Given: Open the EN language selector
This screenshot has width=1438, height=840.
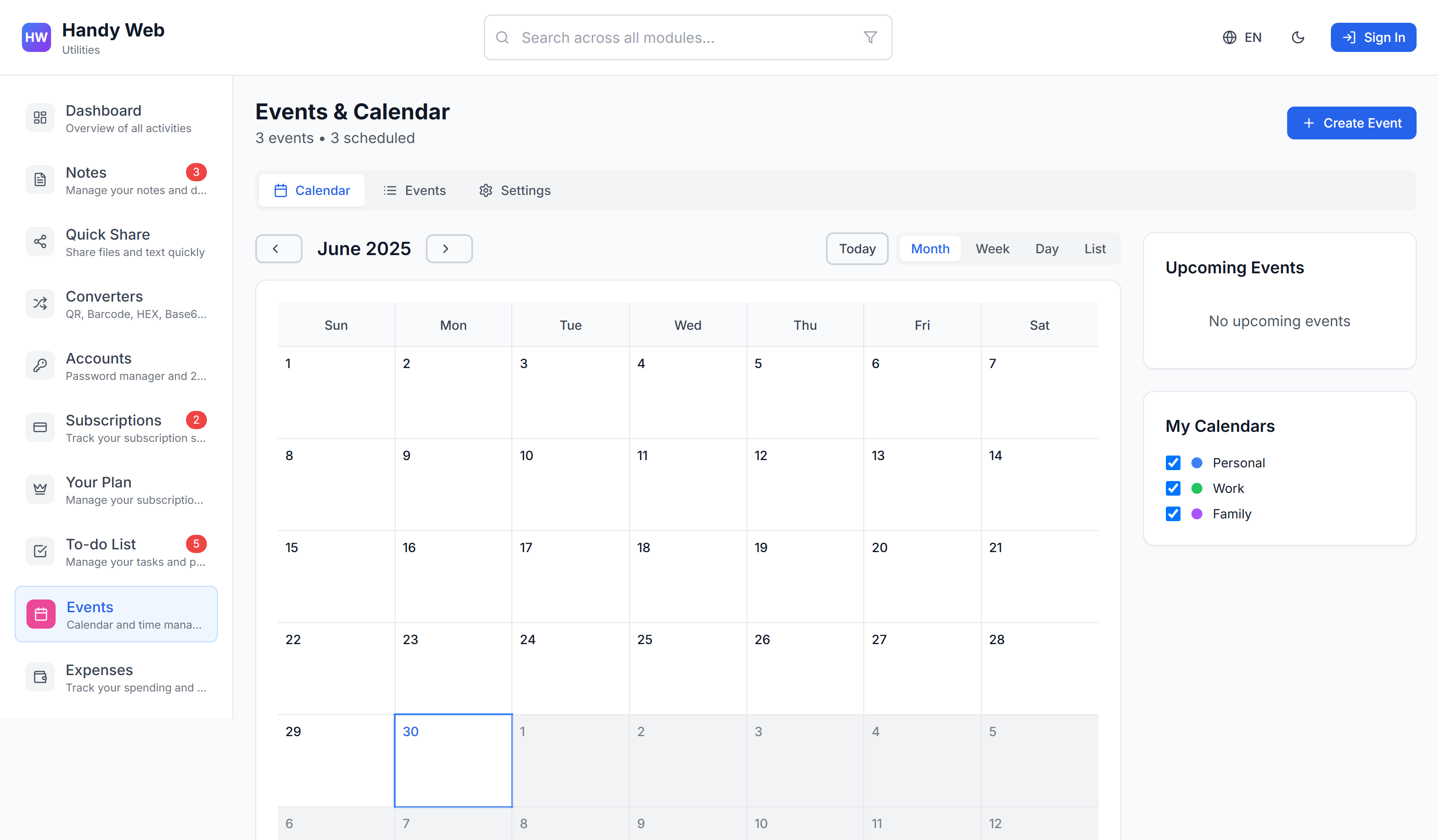Looking at the screenshot, I should (1242, 38).
